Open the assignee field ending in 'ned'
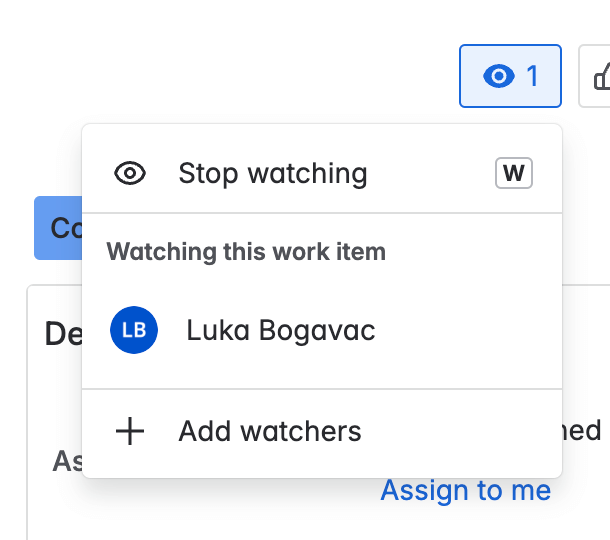Image resolution: width=610 pixels, height=540 pixels. point(584,430)
